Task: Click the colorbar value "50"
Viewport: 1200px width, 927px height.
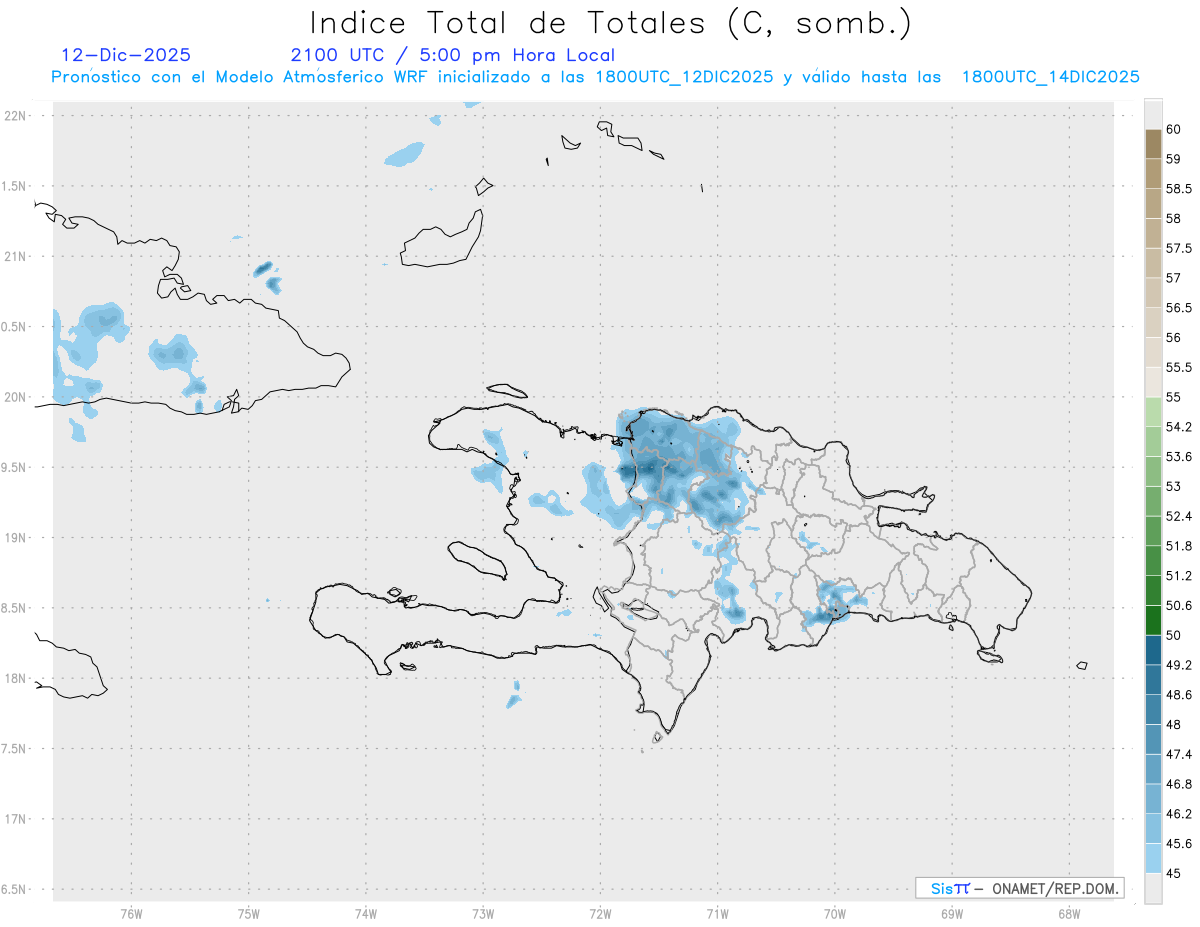Action: pyautogui.click(x=1174, y=635)
